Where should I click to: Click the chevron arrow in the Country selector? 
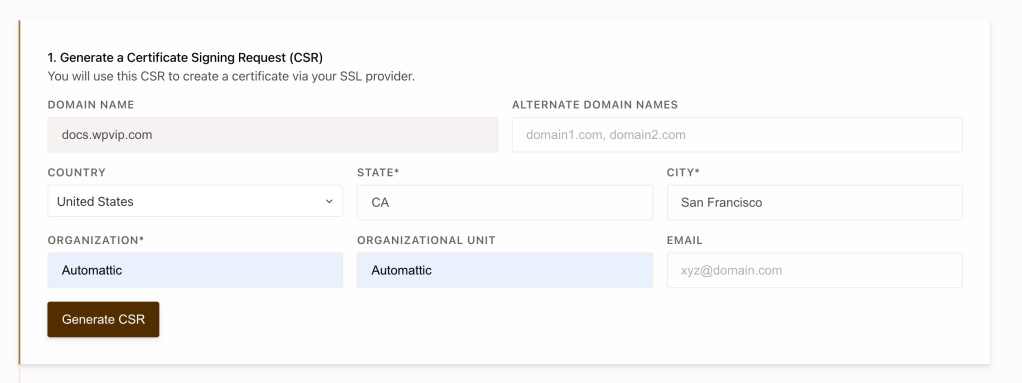coord(329,201)
